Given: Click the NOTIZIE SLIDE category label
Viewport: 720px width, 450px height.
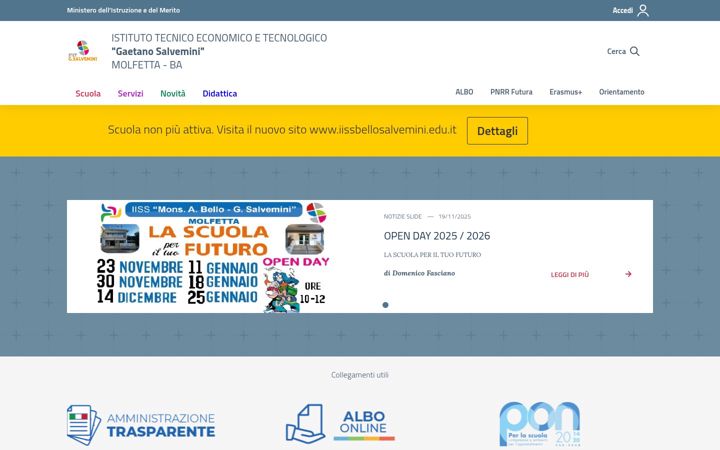Looking at the screenshot, I should (403, 216).
